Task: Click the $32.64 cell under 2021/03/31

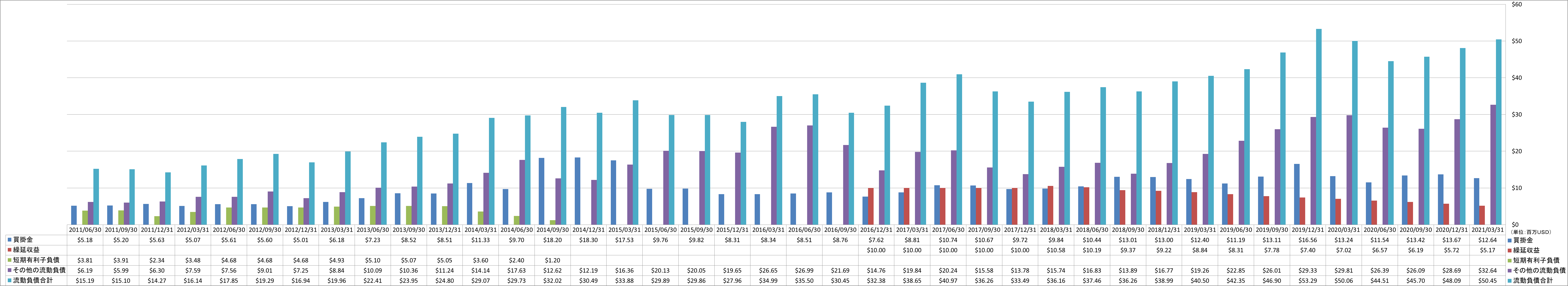Action: coord(1488,270)
